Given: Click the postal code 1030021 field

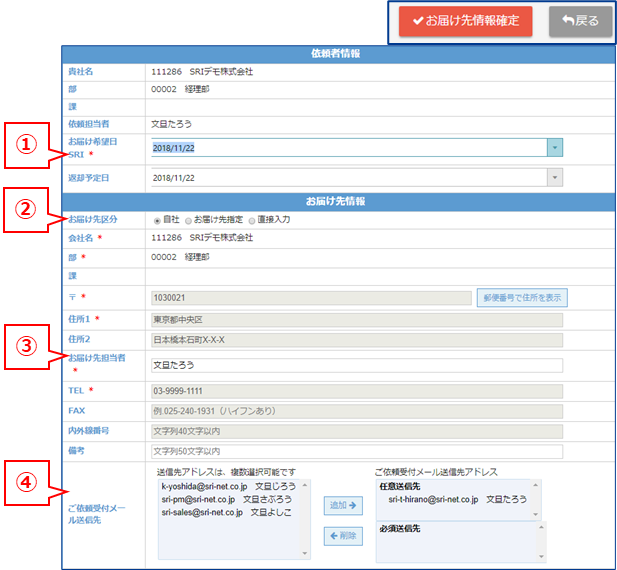Looking at the screenshot, I should click(x=310, y=298).
